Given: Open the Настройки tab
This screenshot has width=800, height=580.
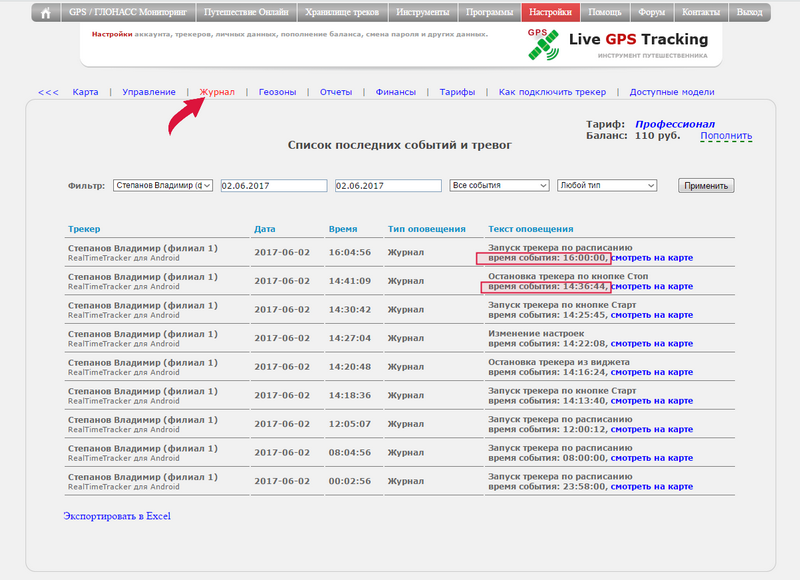Looking at the screenshot, I should (549, 13).
